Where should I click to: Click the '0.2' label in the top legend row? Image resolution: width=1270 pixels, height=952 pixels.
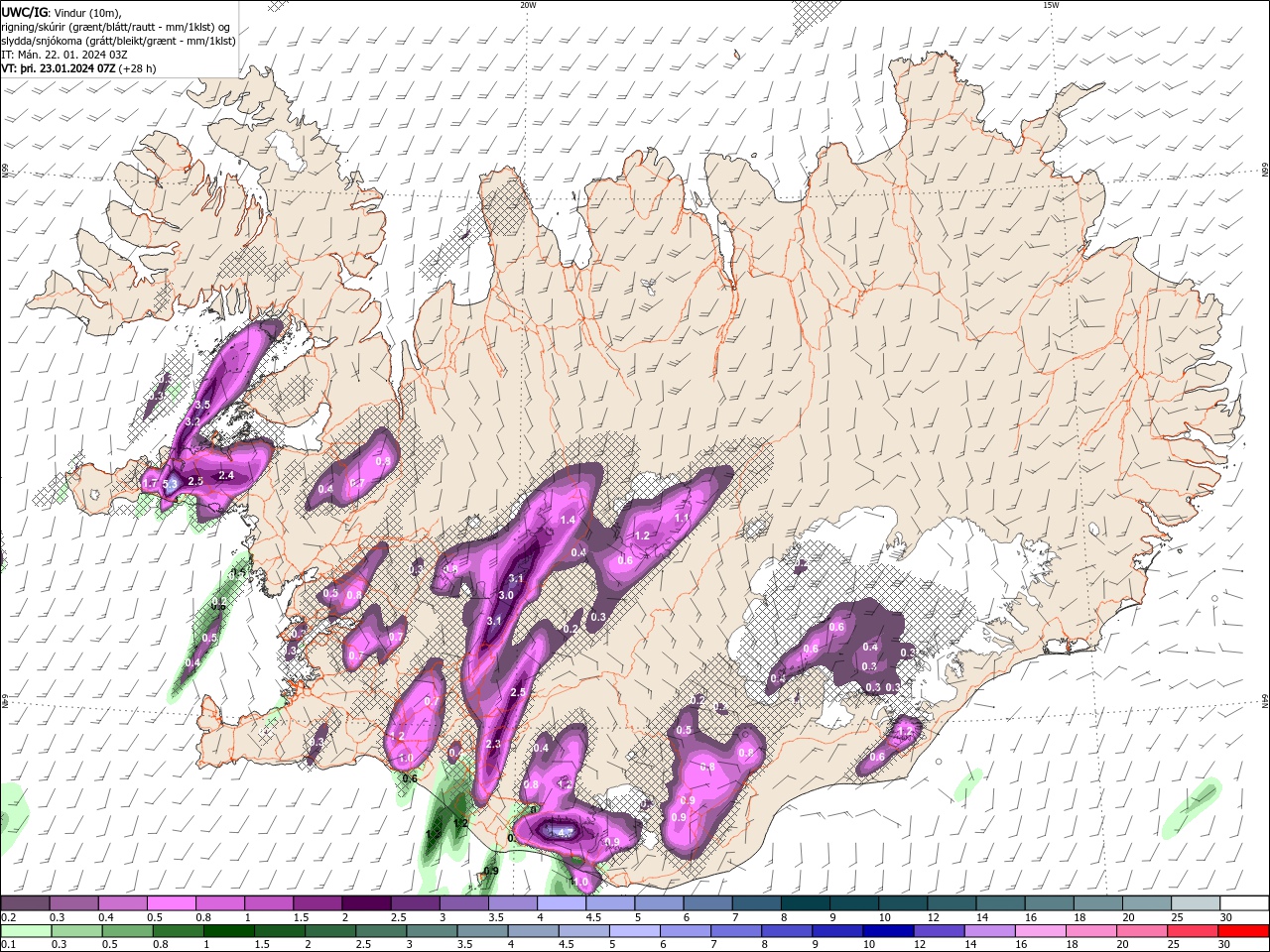[x=9, y=916]
